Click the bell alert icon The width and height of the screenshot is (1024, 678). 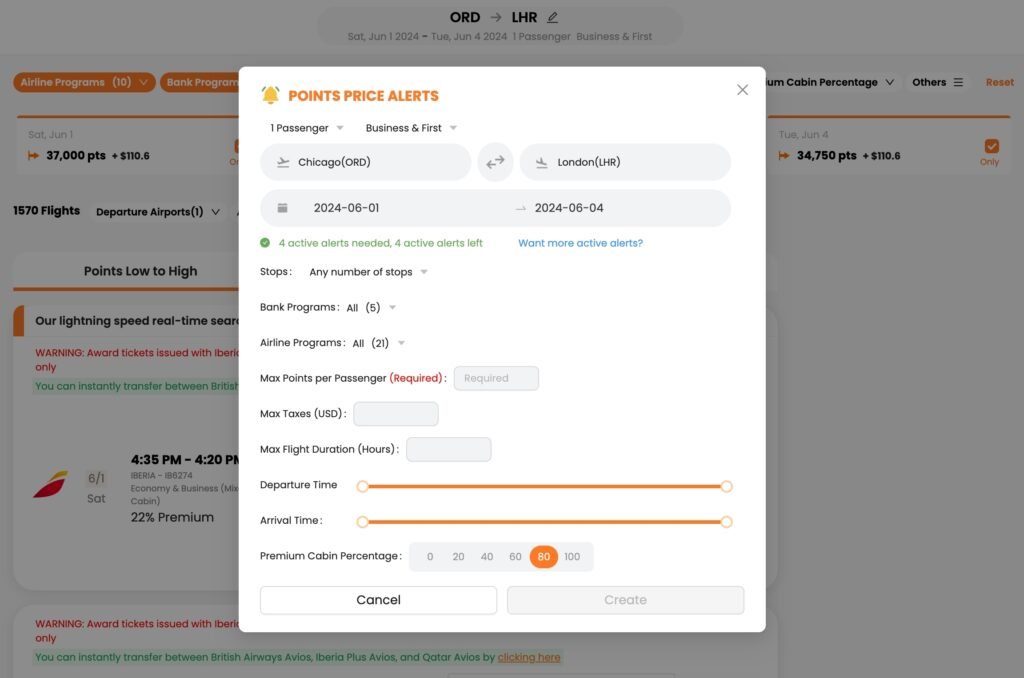tap(270, 95)
